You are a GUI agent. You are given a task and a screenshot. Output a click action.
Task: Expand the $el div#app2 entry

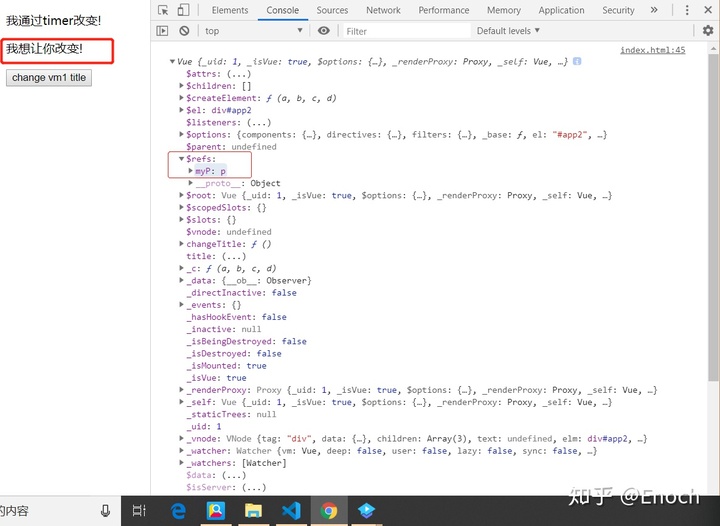pos(181,110)
